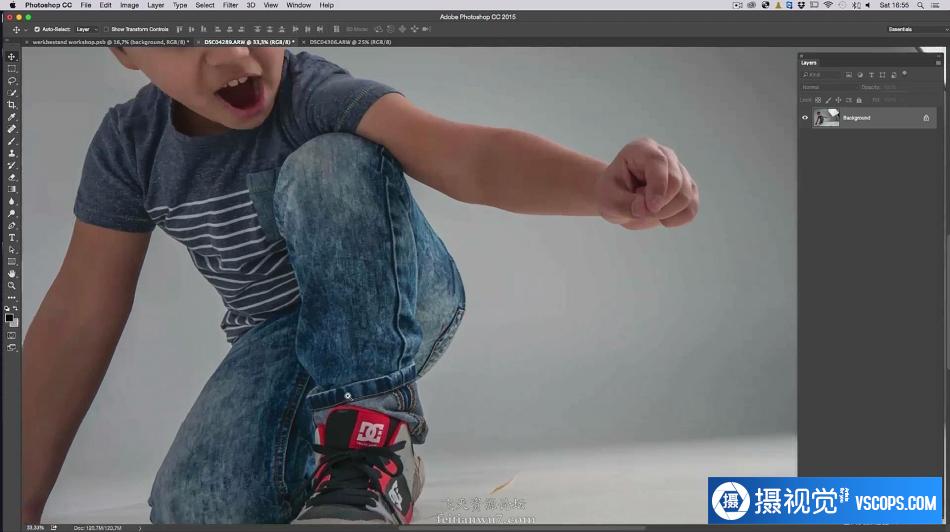Viewport: 950px width, 532px height.
Task: Toggle shape layers filter in Layers panel
Action: pos(882,75)
